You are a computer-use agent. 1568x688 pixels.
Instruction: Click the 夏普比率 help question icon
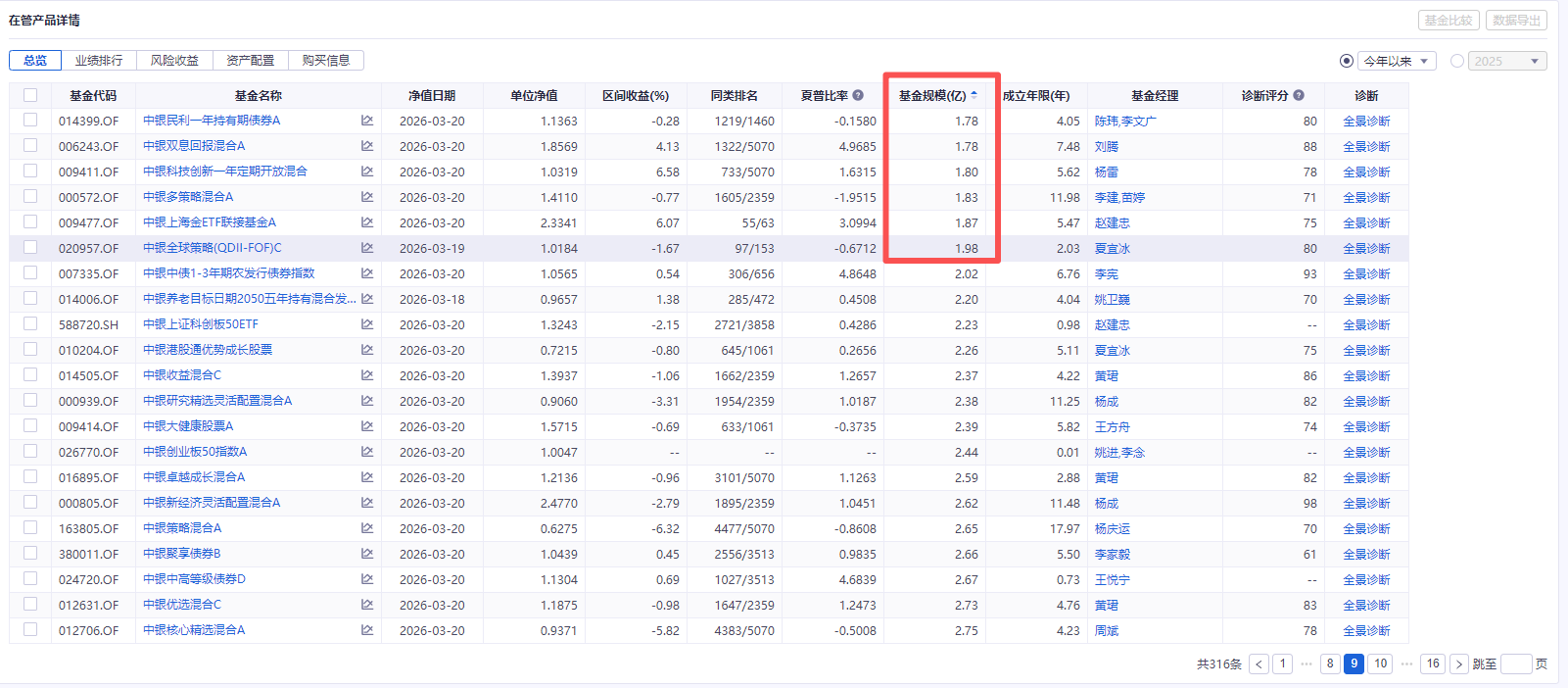pos(858,95)
